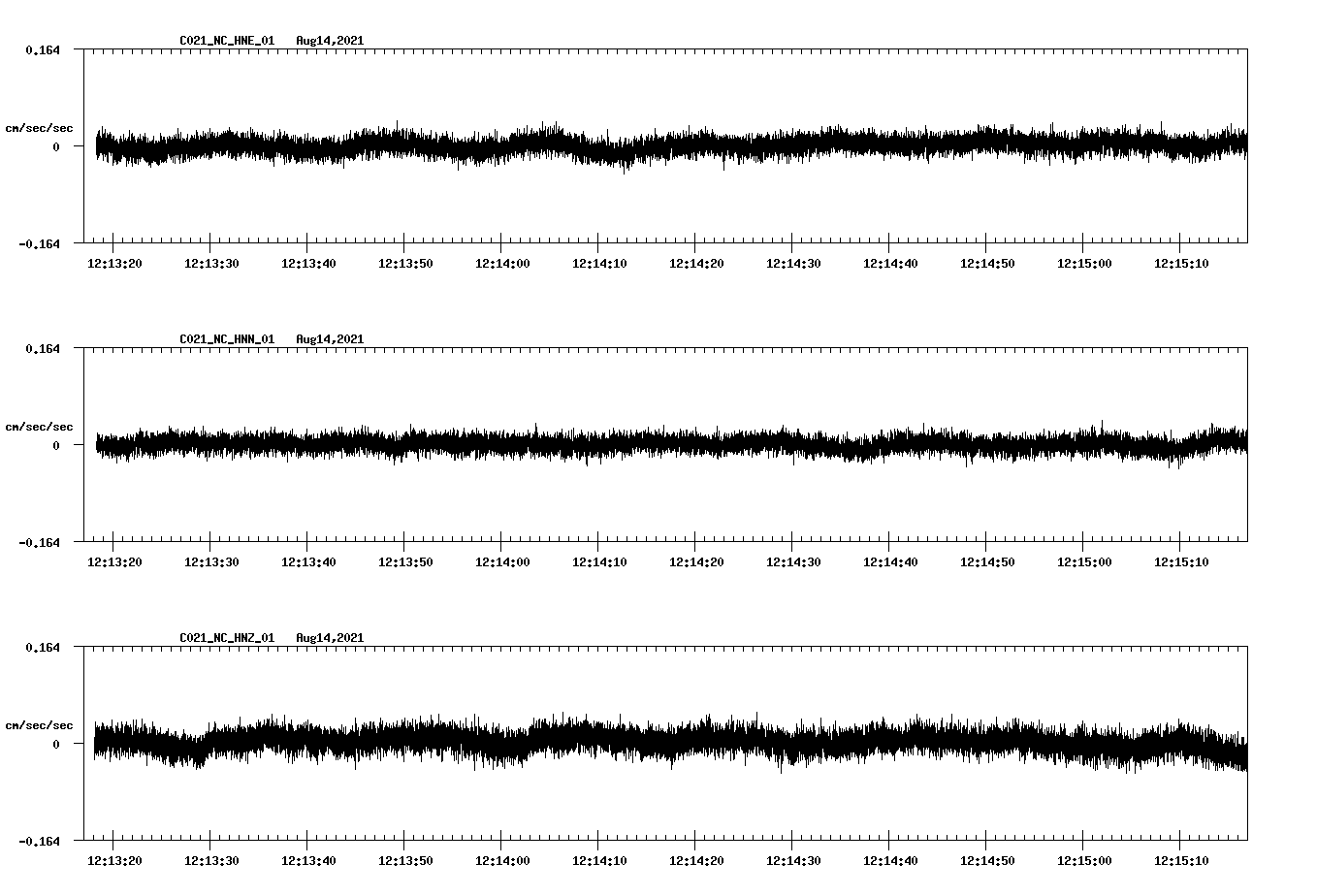
Task: Click the zero axis label on HNN plot
Action: (x=56, y=445)
